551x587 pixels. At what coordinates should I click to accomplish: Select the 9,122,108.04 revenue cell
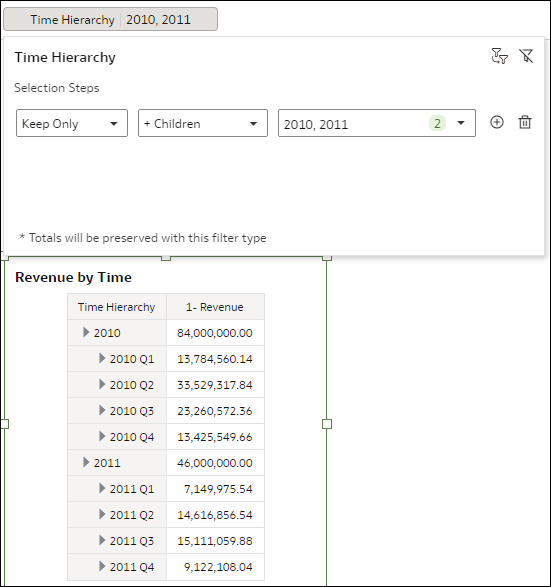(215, 567)
